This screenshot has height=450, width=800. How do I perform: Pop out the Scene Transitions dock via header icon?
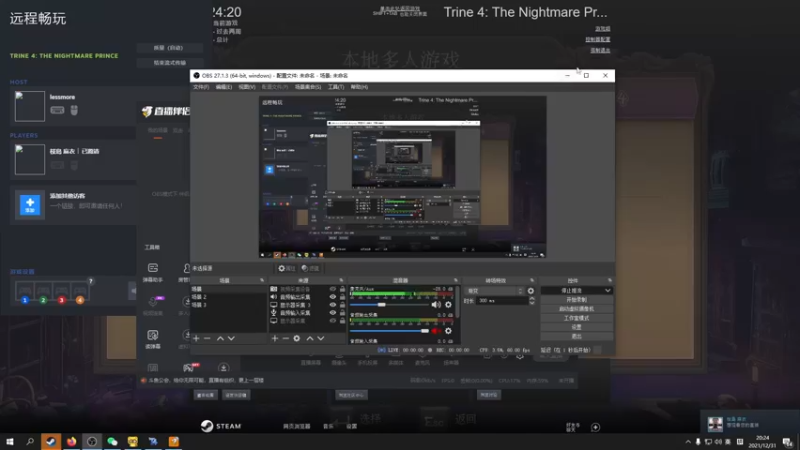(x=532, y=281)
